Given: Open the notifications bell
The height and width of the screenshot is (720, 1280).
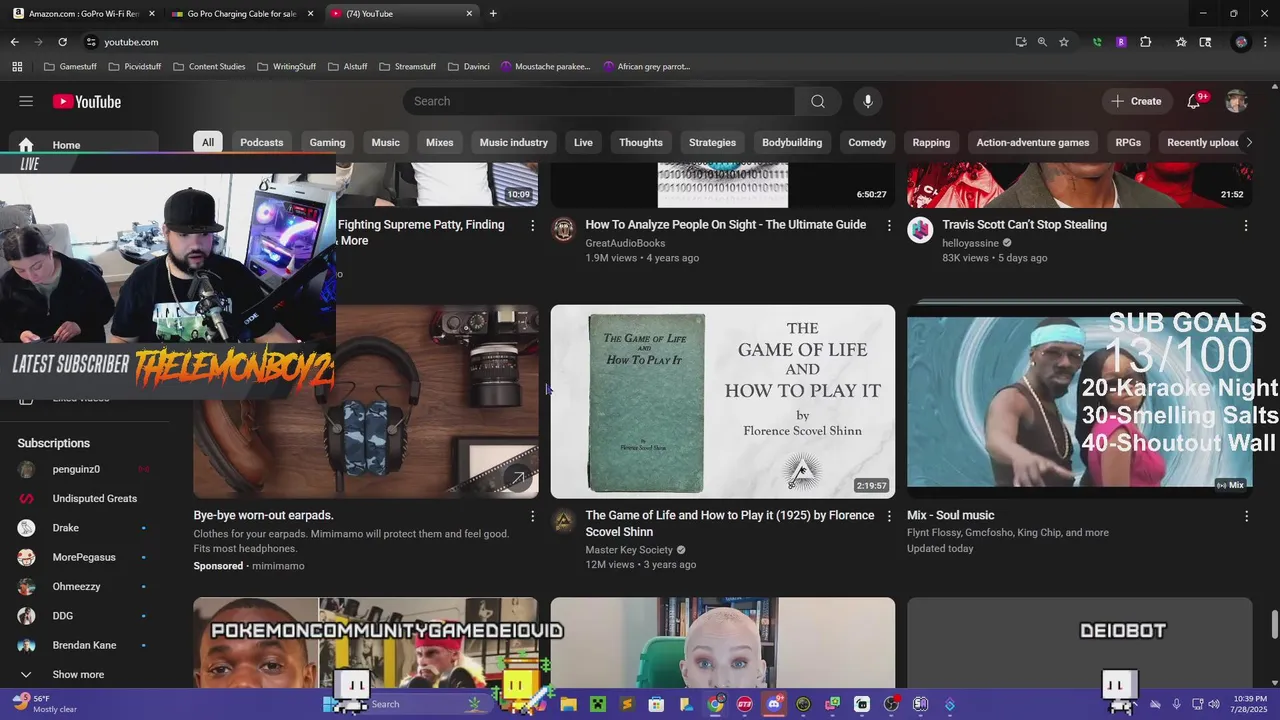Looking at the screenshot, I should pyautogui.click(x=1194, y=101).
